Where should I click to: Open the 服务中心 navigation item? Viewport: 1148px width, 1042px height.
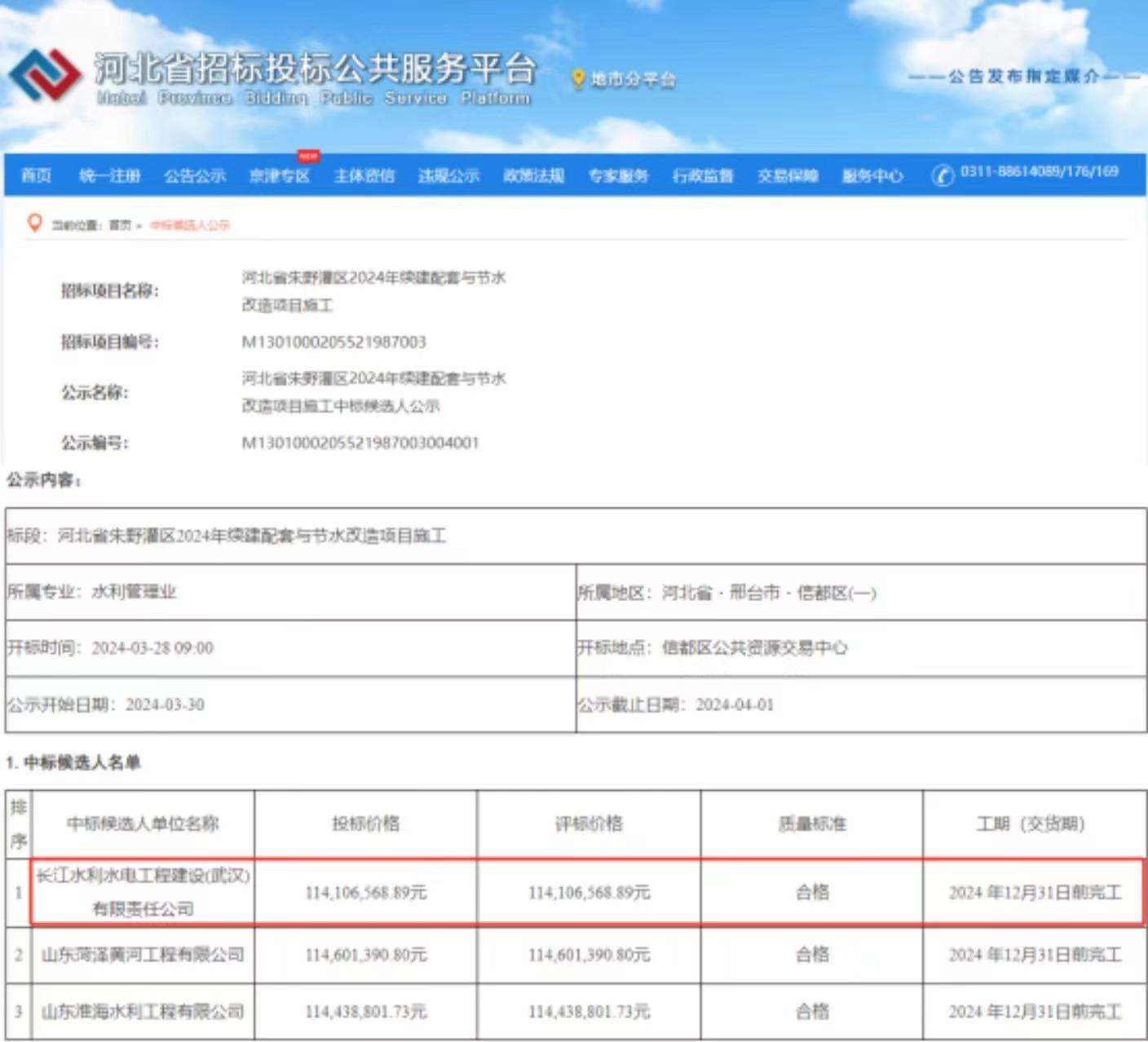[872, 175]
